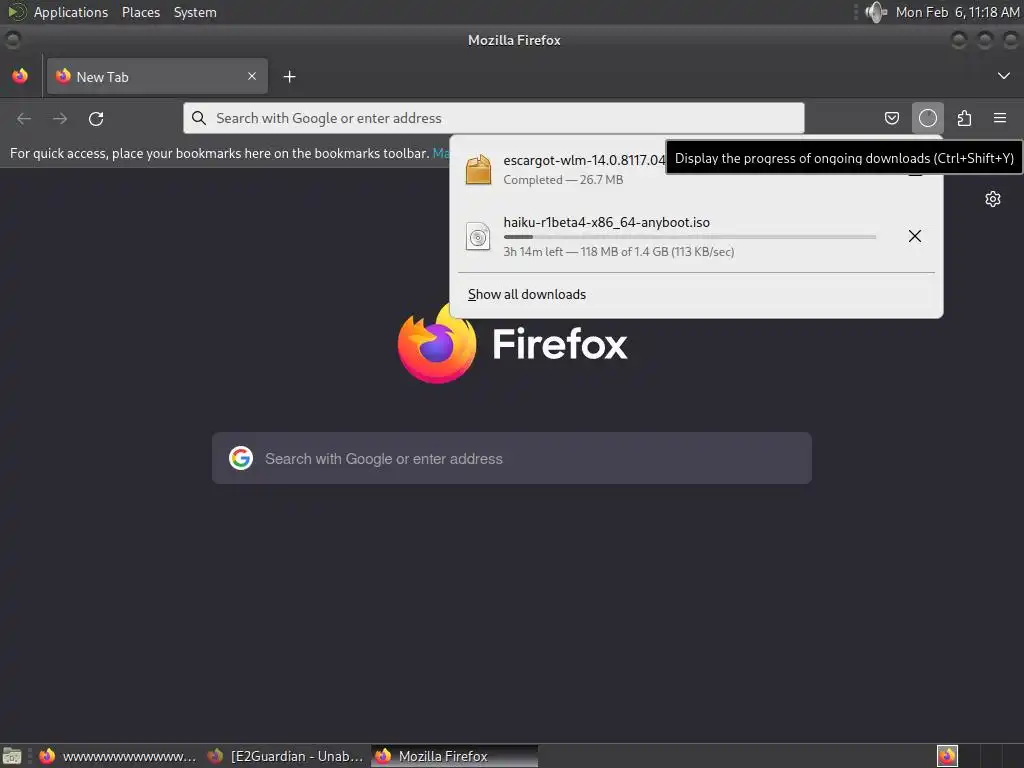The width and height of the screenshot is (1024, 768).
Task: Open the Extensions puzzle icon
Action: pyautogui.click(x=964, y=118)
